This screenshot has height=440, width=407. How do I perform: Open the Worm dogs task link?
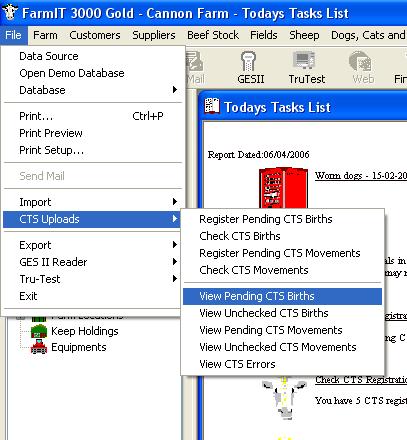pos(361,175)
